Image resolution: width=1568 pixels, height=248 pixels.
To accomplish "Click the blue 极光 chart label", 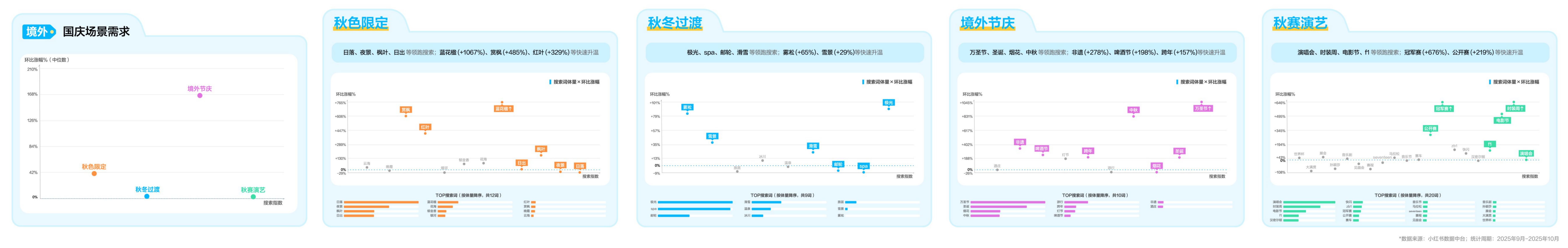I will click(x=889, y=103).
